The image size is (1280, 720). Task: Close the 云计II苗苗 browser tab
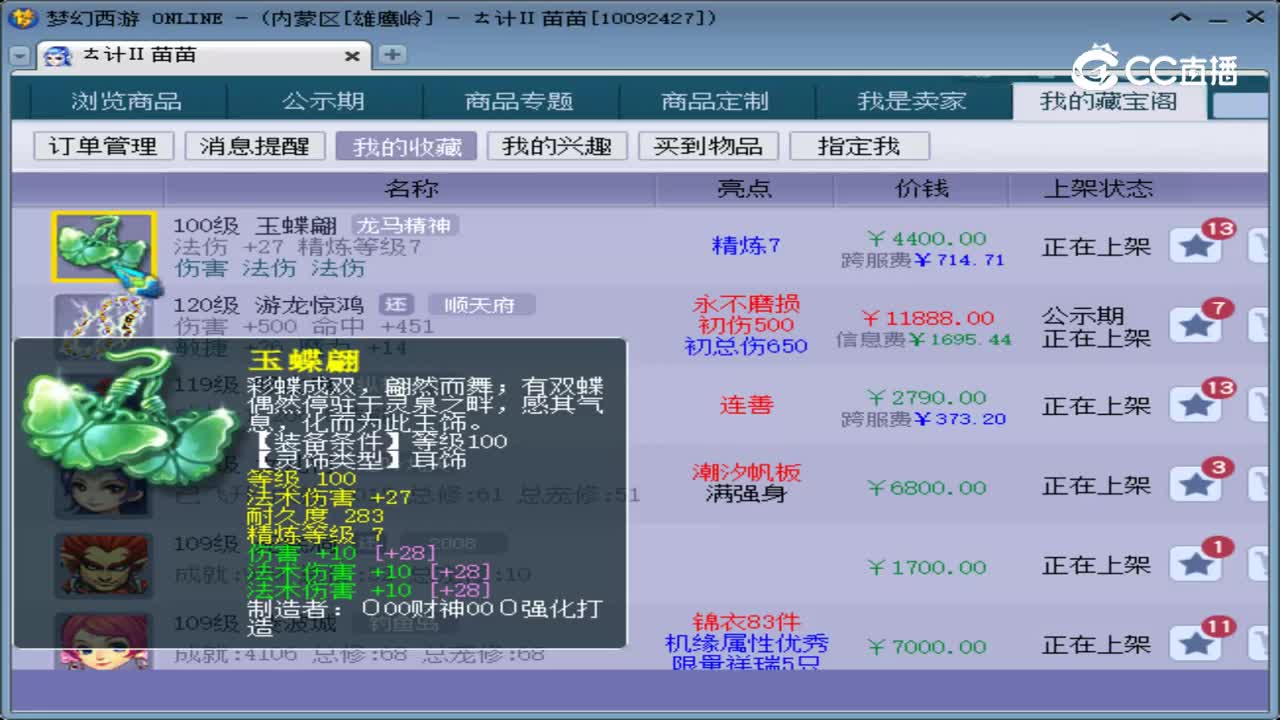[x=351, y=56]
